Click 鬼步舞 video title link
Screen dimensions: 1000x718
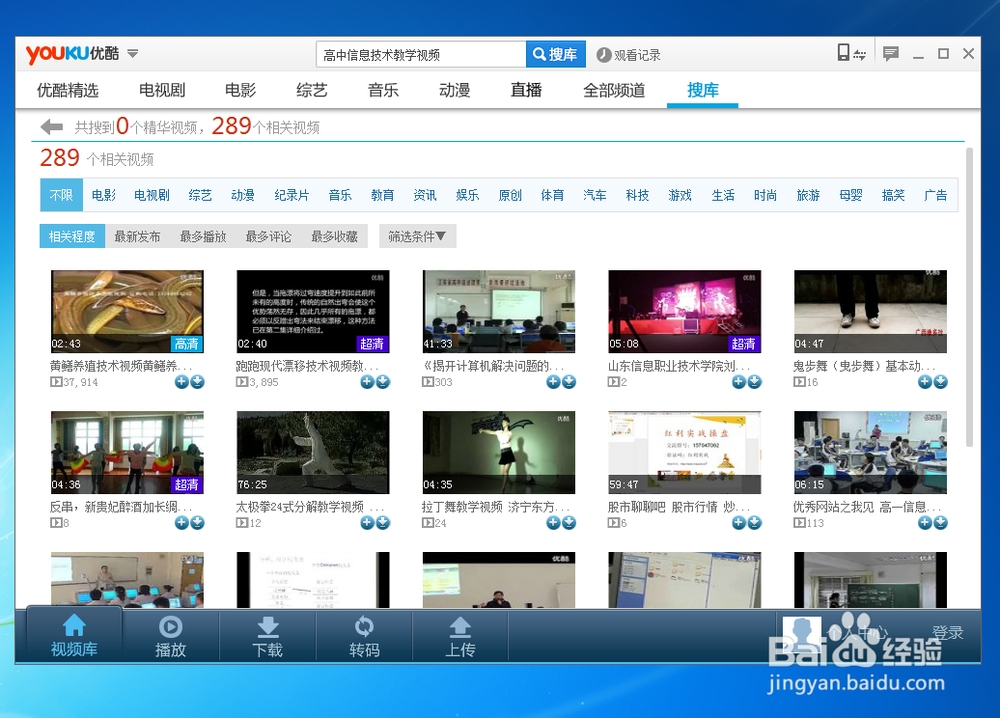click(x=864, y=366)
